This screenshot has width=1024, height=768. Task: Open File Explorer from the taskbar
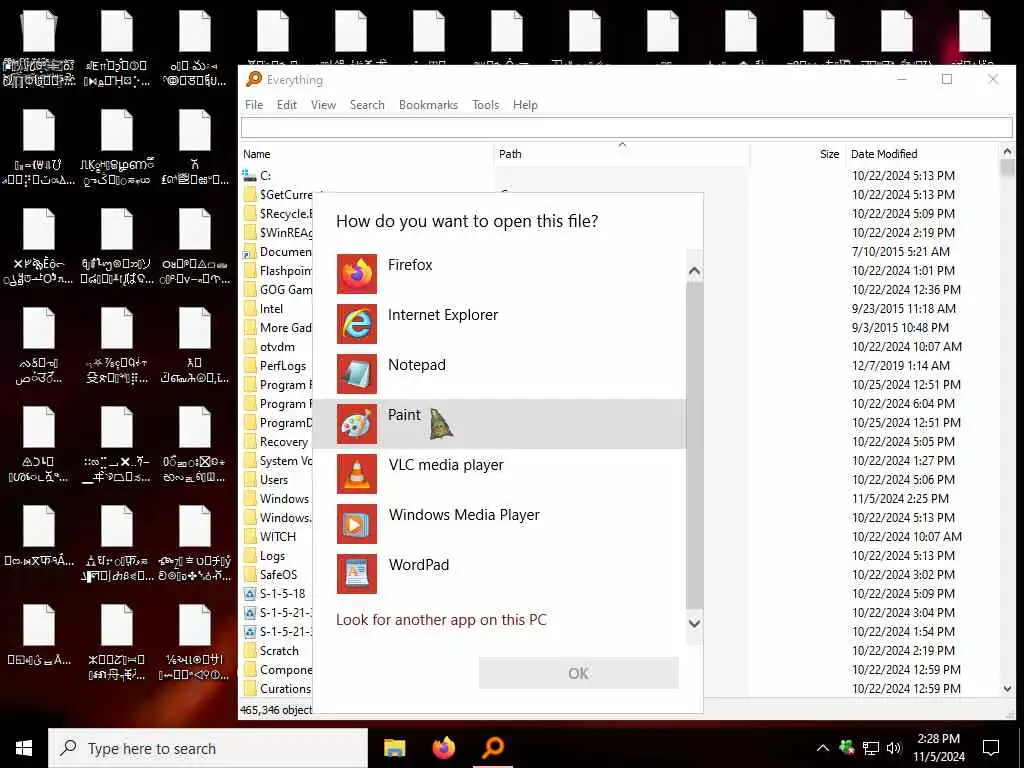pos(394,748)
